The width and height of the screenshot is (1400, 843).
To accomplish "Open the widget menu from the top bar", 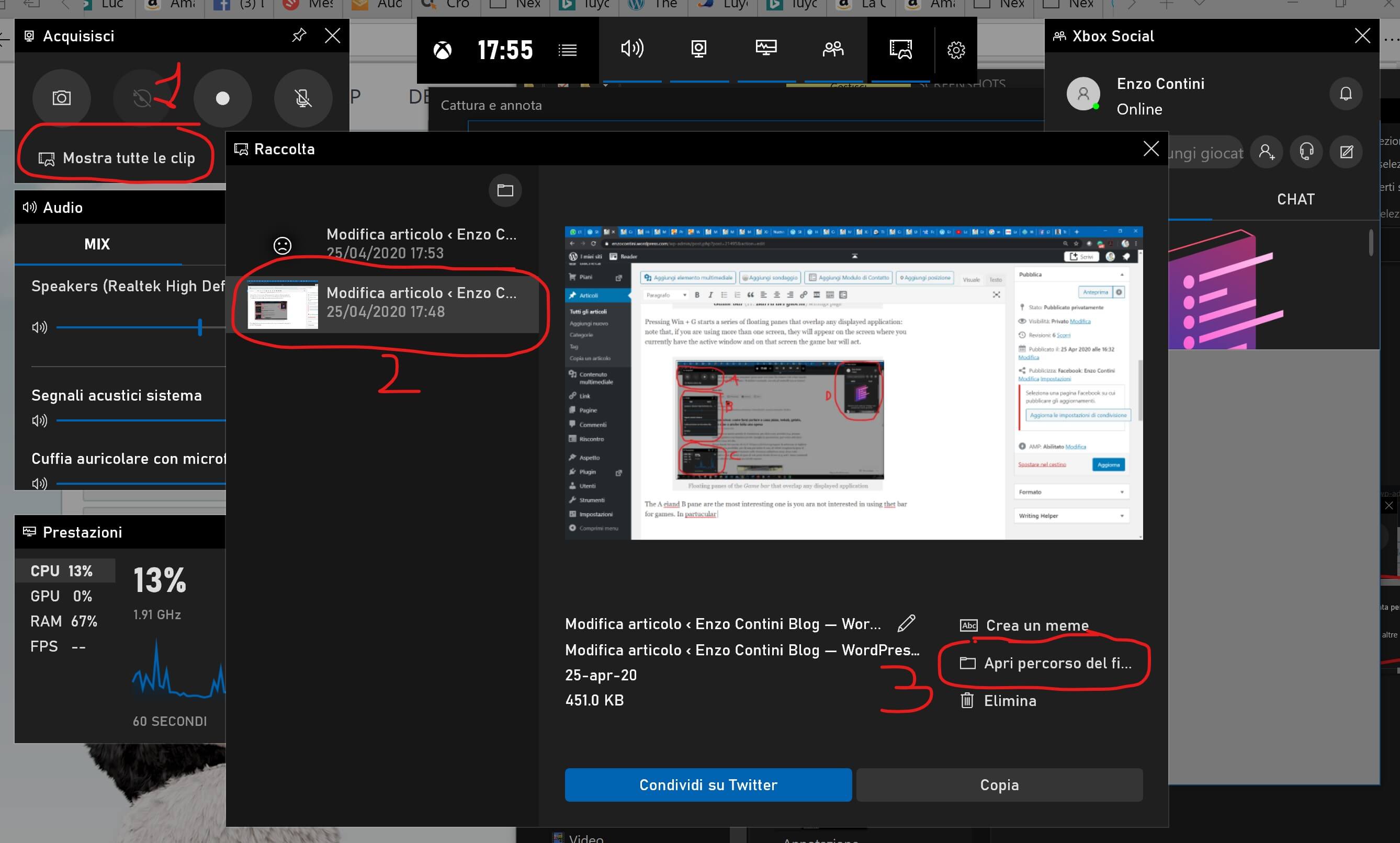I will (x=568, y=50).
